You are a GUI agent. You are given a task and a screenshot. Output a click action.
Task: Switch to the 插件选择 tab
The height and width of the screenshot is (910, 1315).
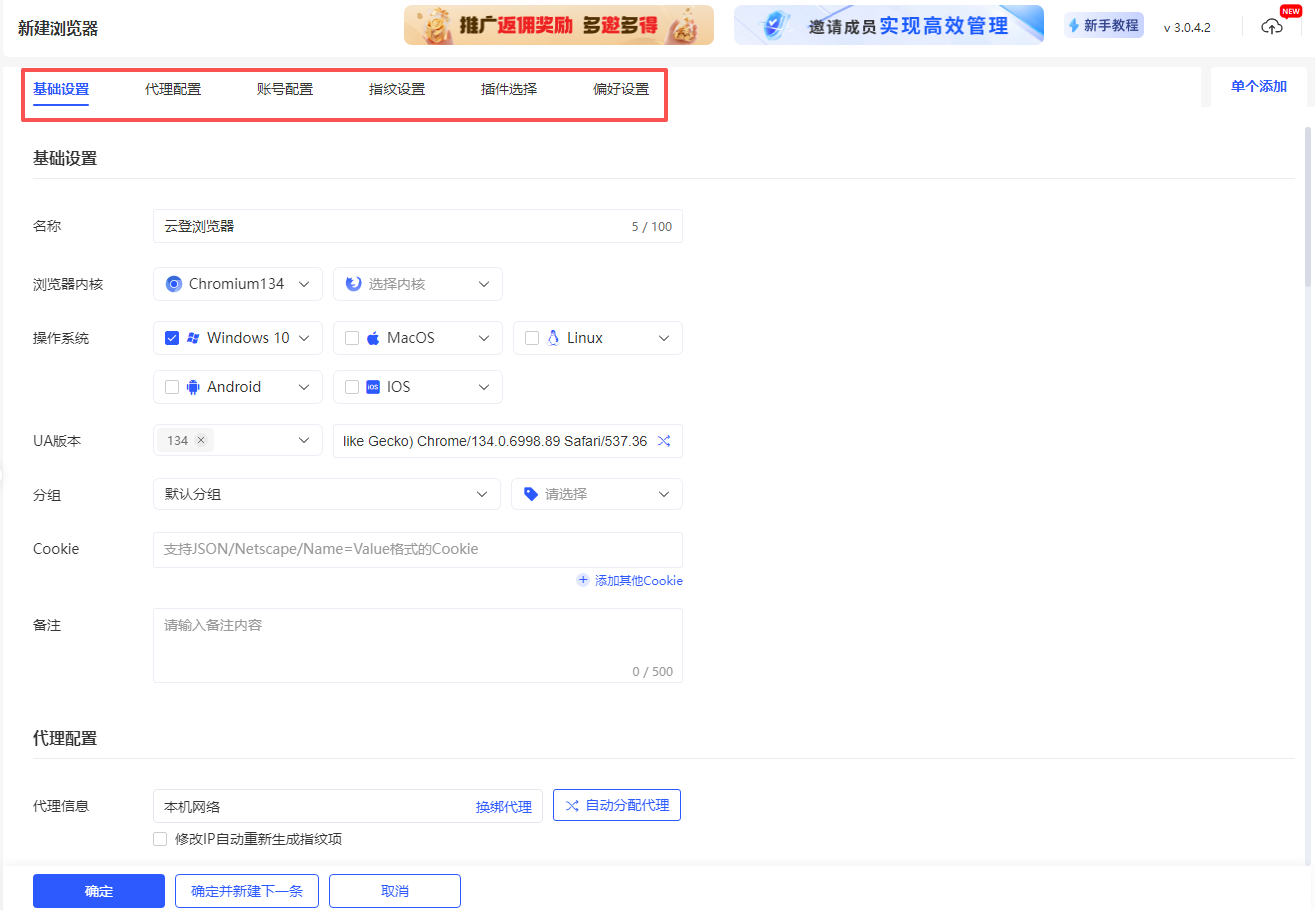pos(508,88)
